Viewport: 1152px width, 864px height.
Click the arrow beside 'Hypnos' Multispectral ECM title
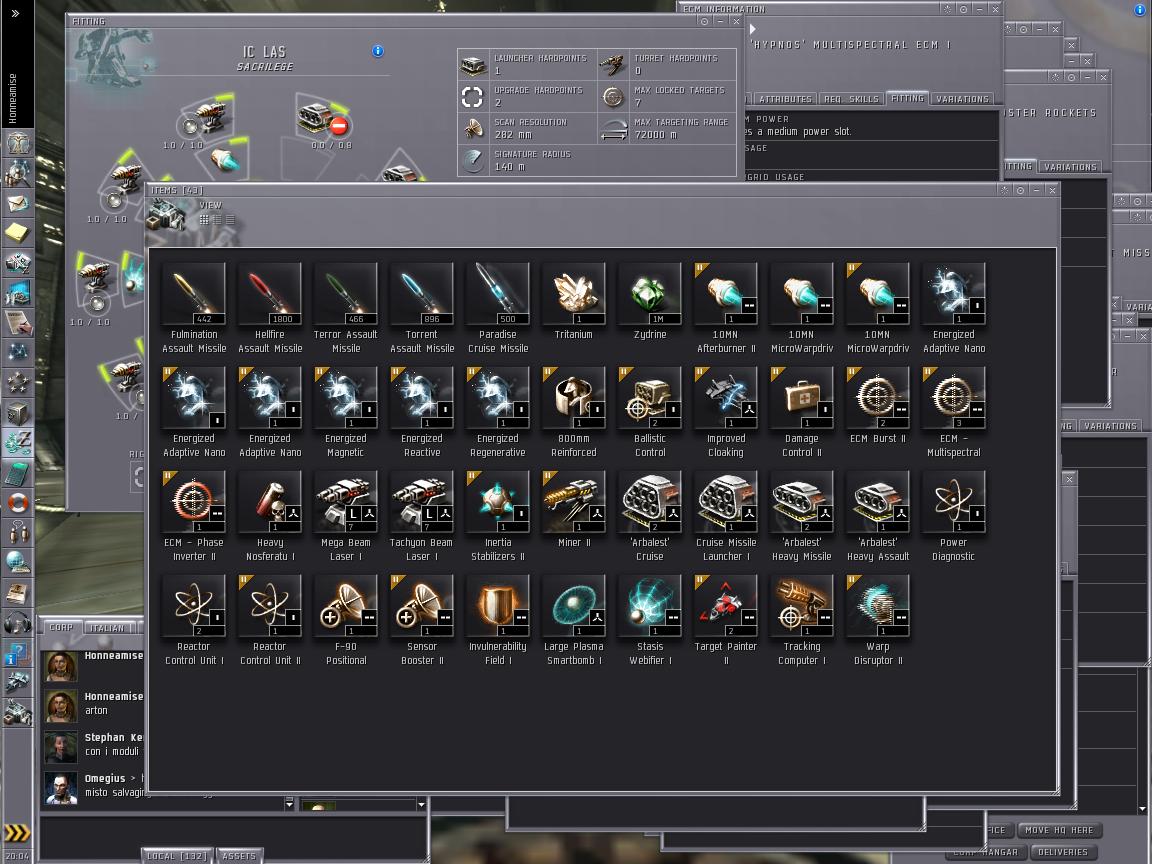click(752, 29)
